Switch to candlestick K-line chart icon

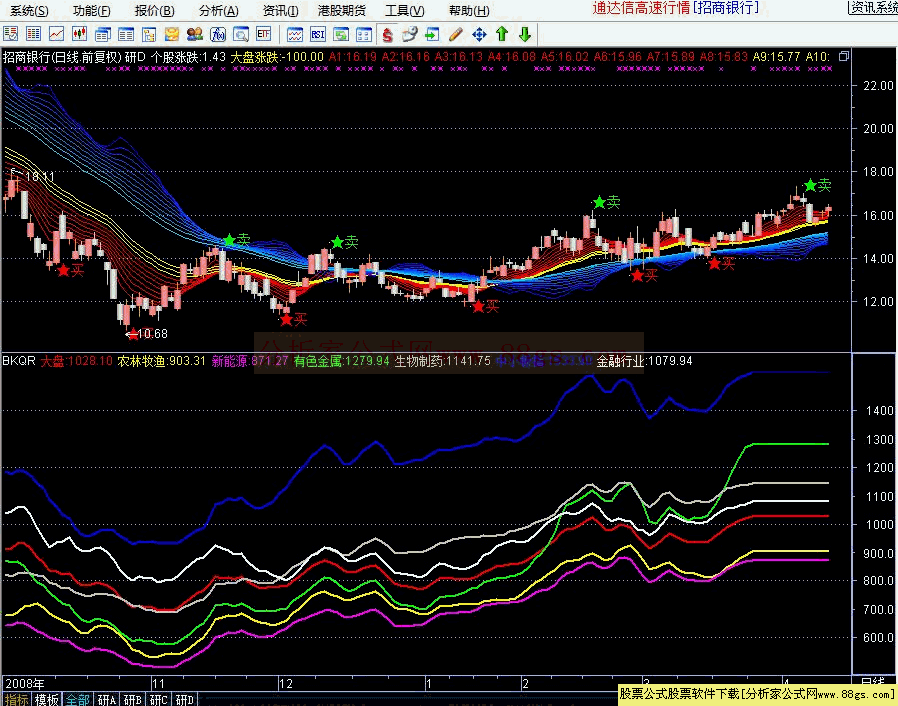[x=80, y=34]
